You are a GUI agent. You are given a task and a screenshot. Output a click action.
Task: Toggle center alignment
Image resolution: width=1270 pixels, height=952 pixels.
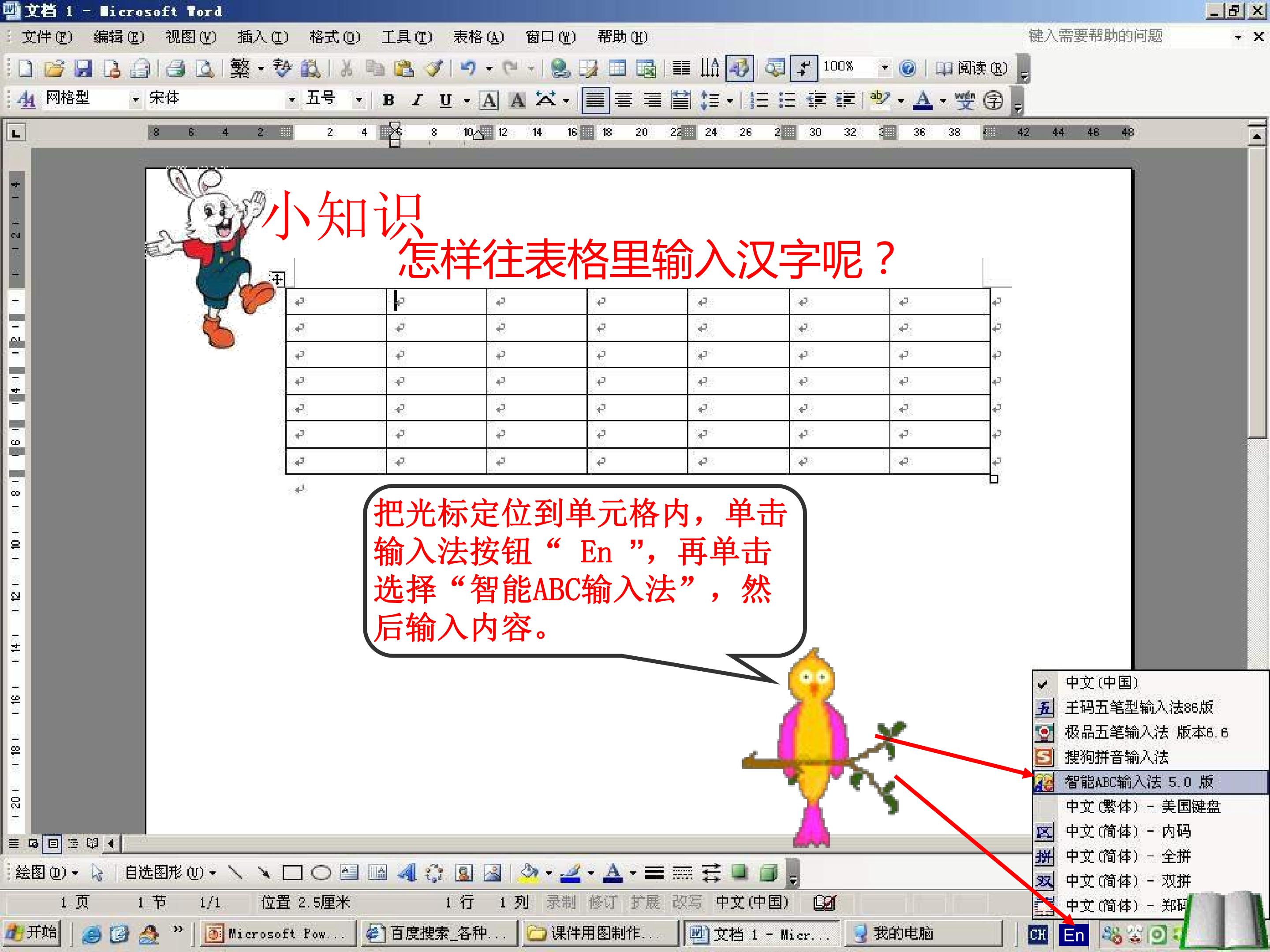pyautogui.click(x=624, y=100)
